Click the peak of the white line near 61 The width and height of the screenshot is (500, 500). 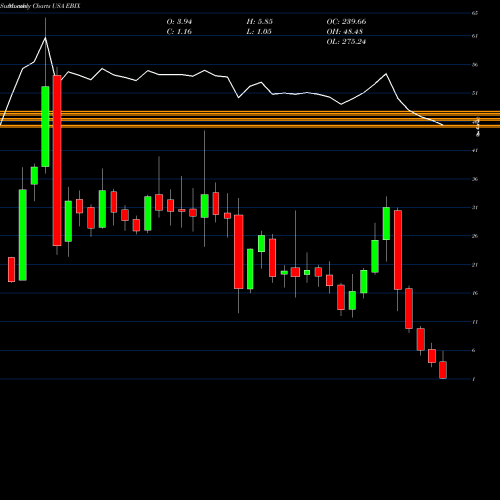pyautogui.click(x=45, y=38)
